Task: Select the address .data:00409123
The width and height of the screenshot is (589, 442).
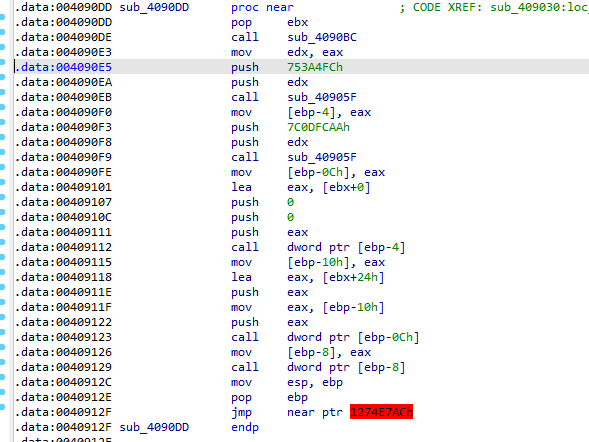Action: tap(63, 337)
